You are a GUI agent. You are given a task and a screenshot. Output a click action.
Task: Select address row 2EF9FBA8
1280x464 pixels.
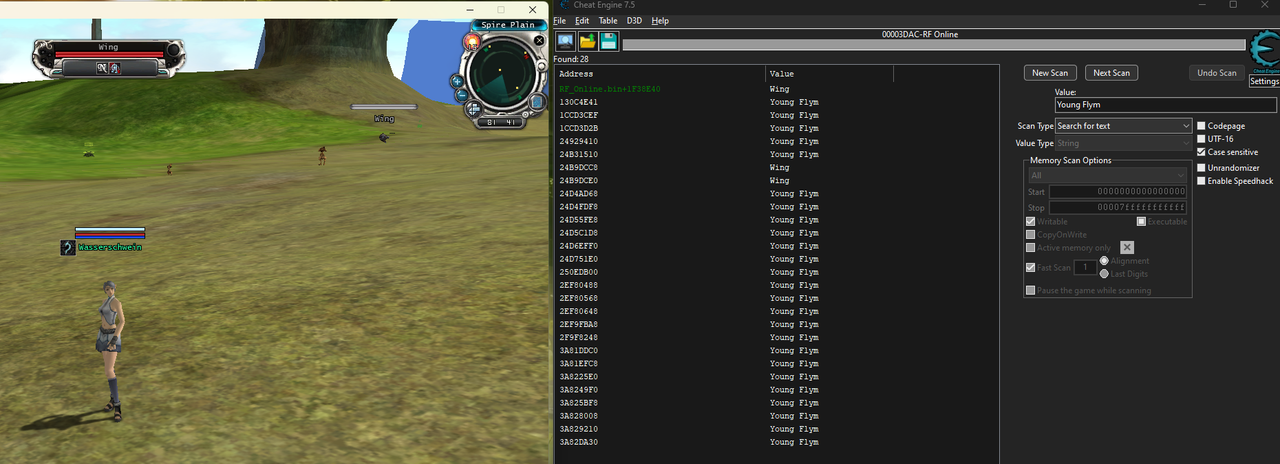(776, 324)
